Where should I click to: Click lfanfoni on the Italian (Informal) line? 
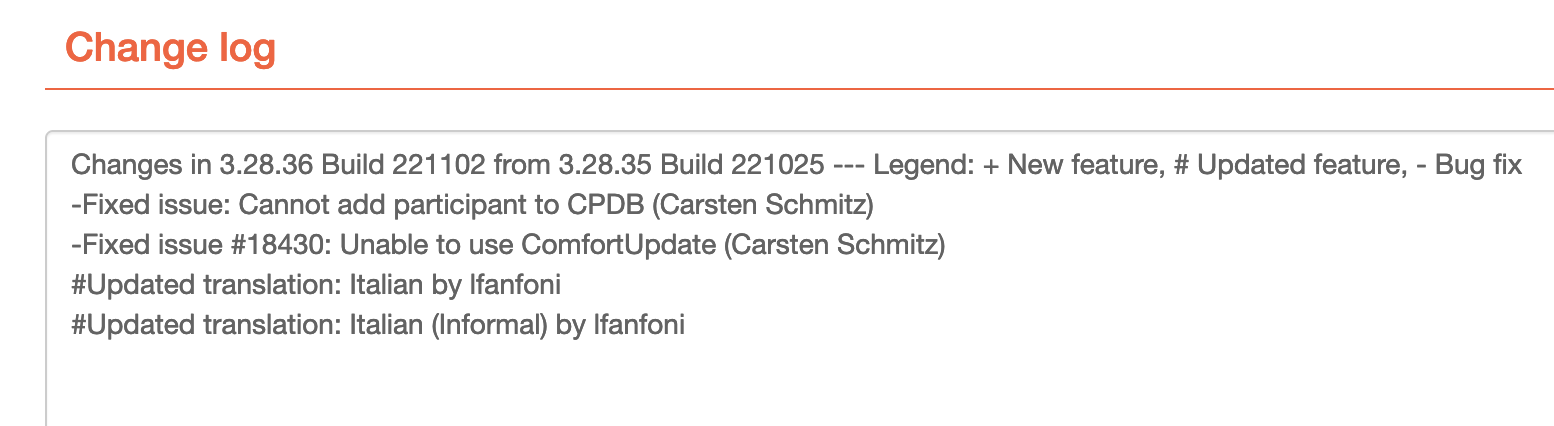coord(639,325)
